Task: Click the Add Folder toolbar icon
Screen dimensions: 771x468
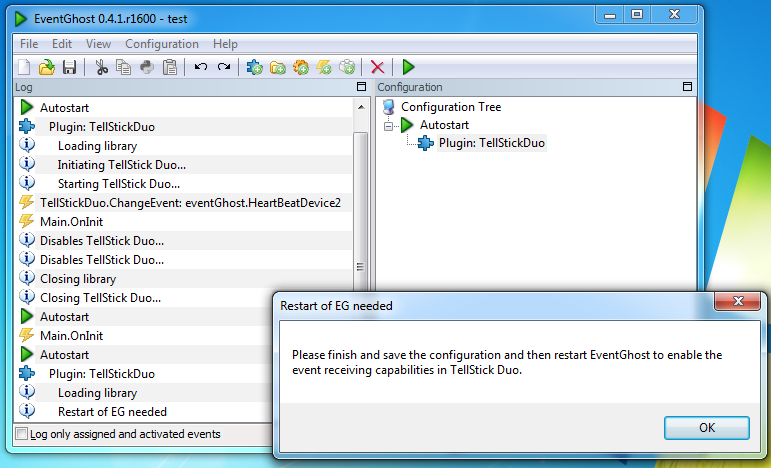Action: 277,67
